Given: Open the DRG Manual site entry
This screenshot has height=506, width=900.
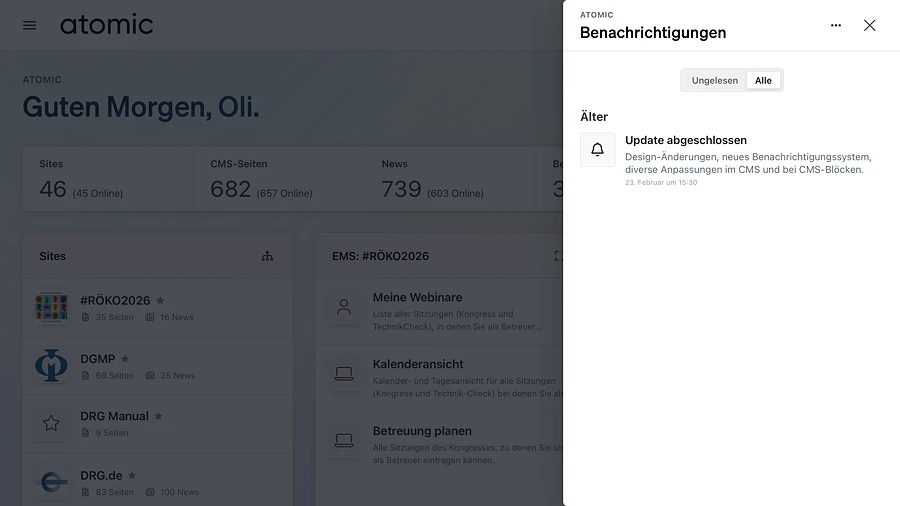Looking at the screenshot, I should [114, 416].
